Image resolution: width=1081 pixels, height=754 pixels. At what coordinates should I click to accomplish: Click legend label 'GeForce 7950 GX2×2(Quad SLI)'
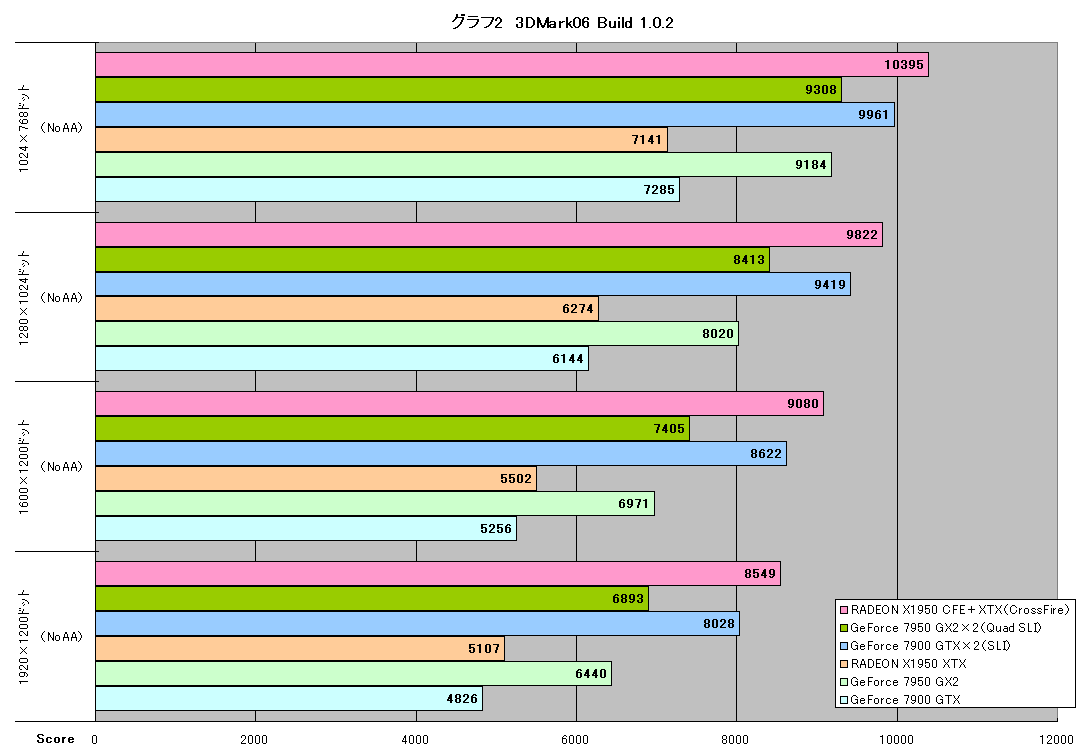pos(946,628)
